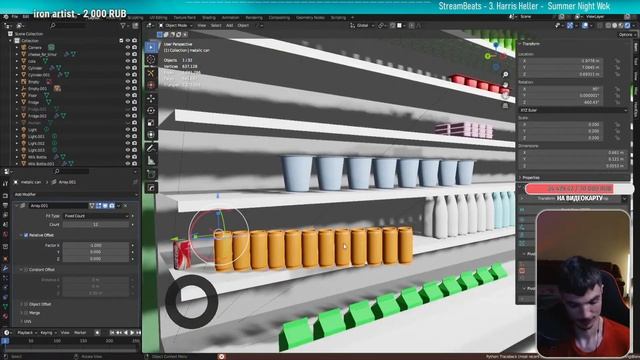Pin the properties editor context
The height and width of the screenshot is (360, 640).
coord(135,182)
